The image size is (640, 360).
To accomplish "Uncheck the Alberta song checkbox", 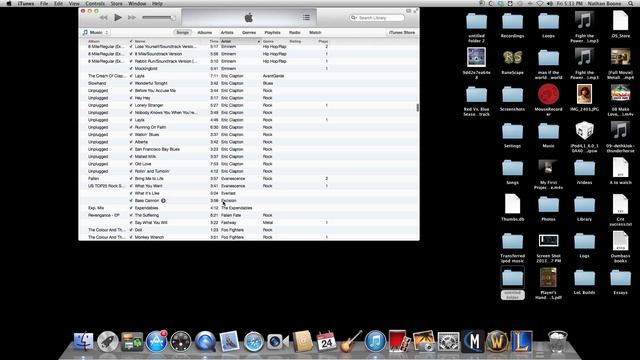I will pyautogui.click(x=131, y=142).
